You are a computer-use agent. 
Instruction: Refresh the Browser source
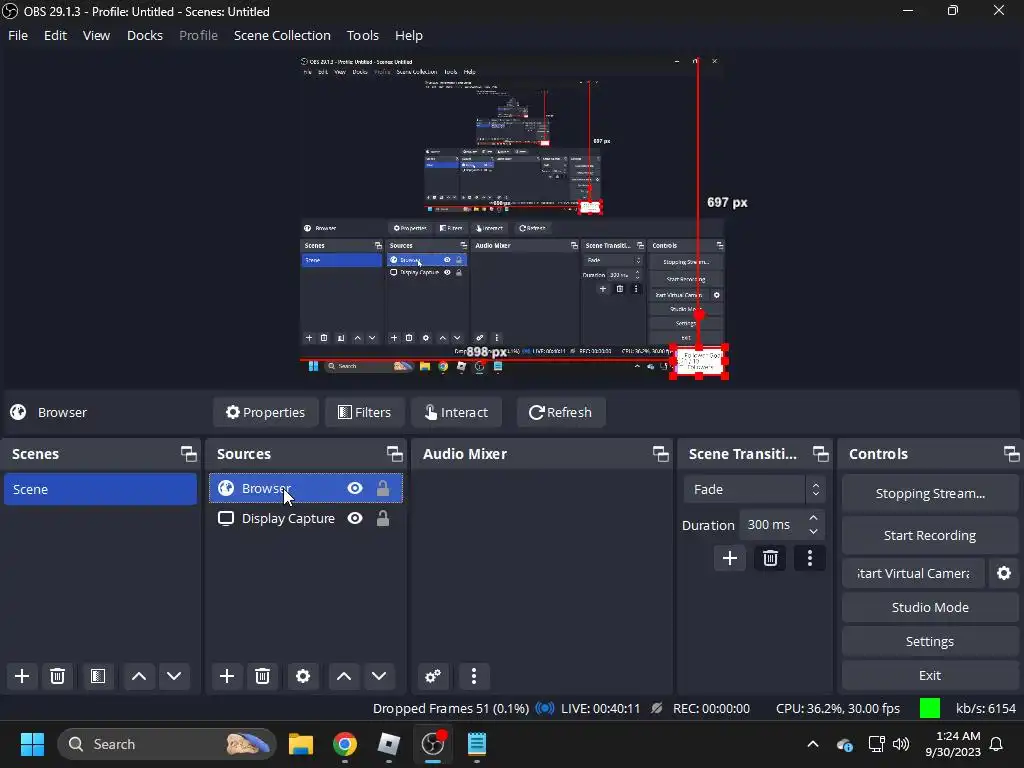click(x=561, y=412)
